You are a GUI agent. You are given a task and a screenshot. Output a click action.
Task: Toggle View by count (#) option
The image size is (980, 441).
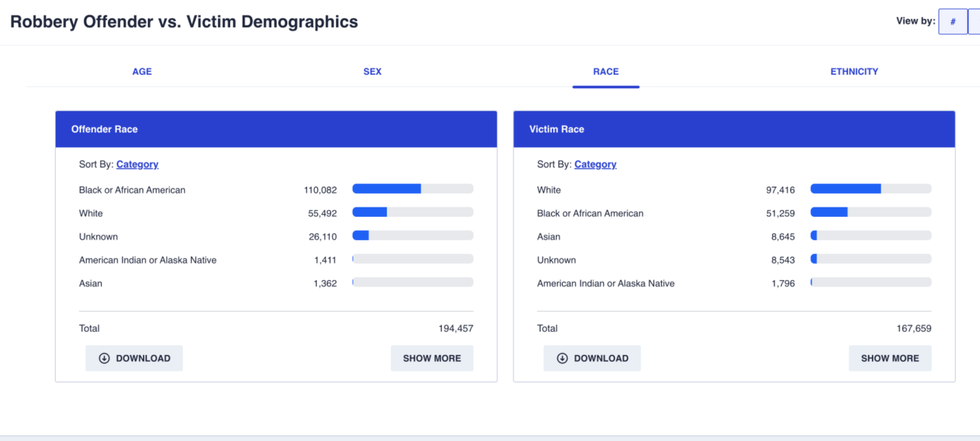pos(953,22)
